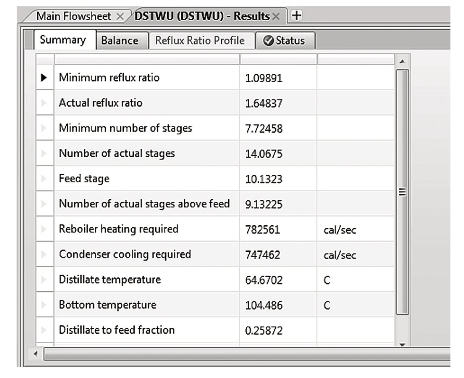Click the cal/sec unit for Condenser cooling
This screenshot has width=464, height=378.
click(x=340, y=255)
